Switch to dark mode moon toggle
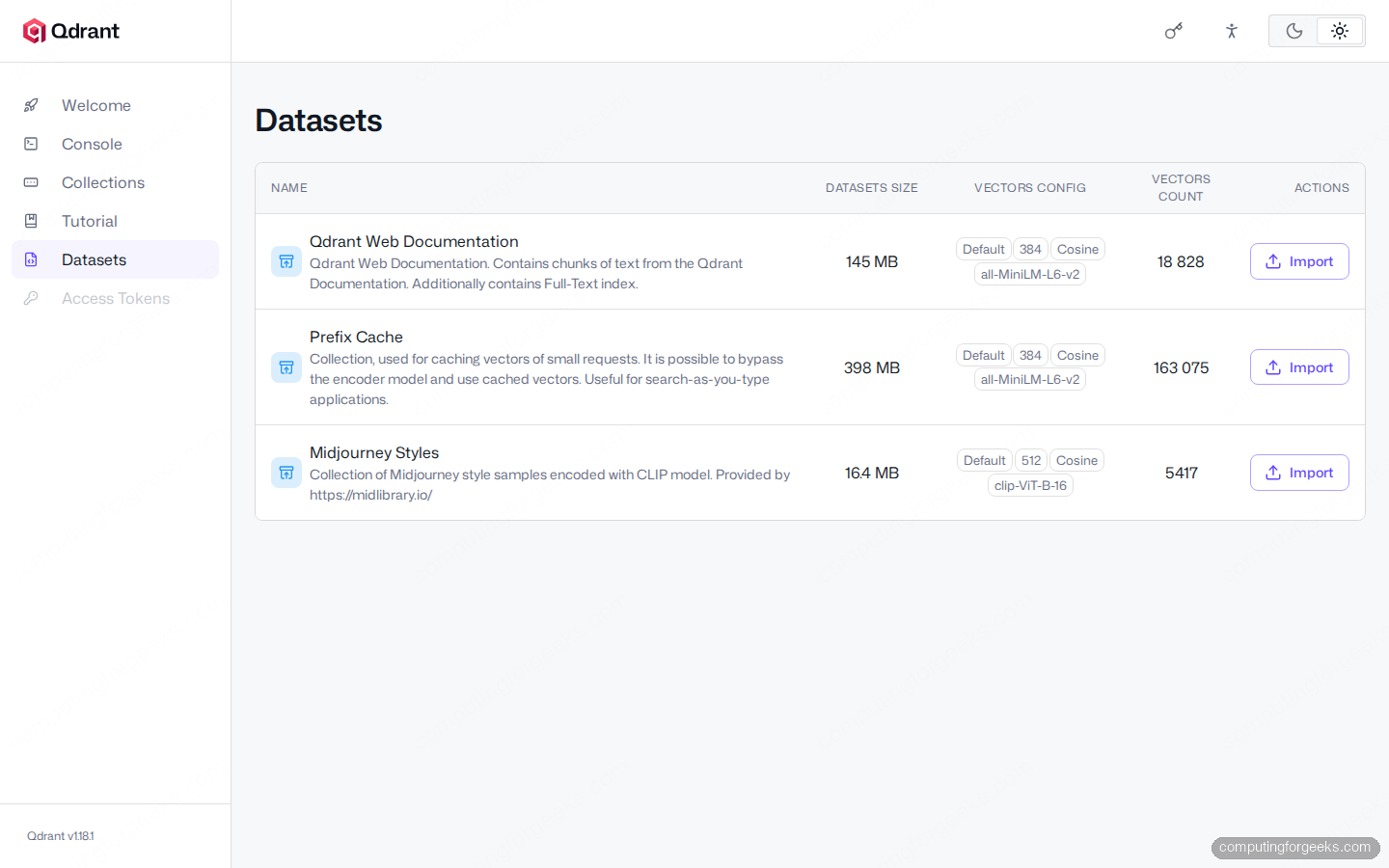This screenshot has width=1389, height=868. (x=1294, y=31)
